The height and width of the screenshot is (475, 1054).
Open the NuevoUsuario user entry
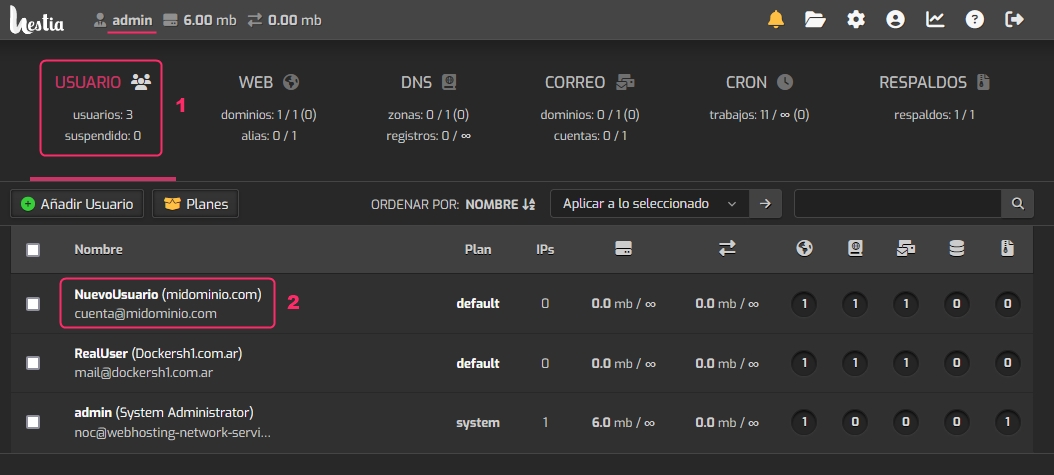click(x=116, y=295)
